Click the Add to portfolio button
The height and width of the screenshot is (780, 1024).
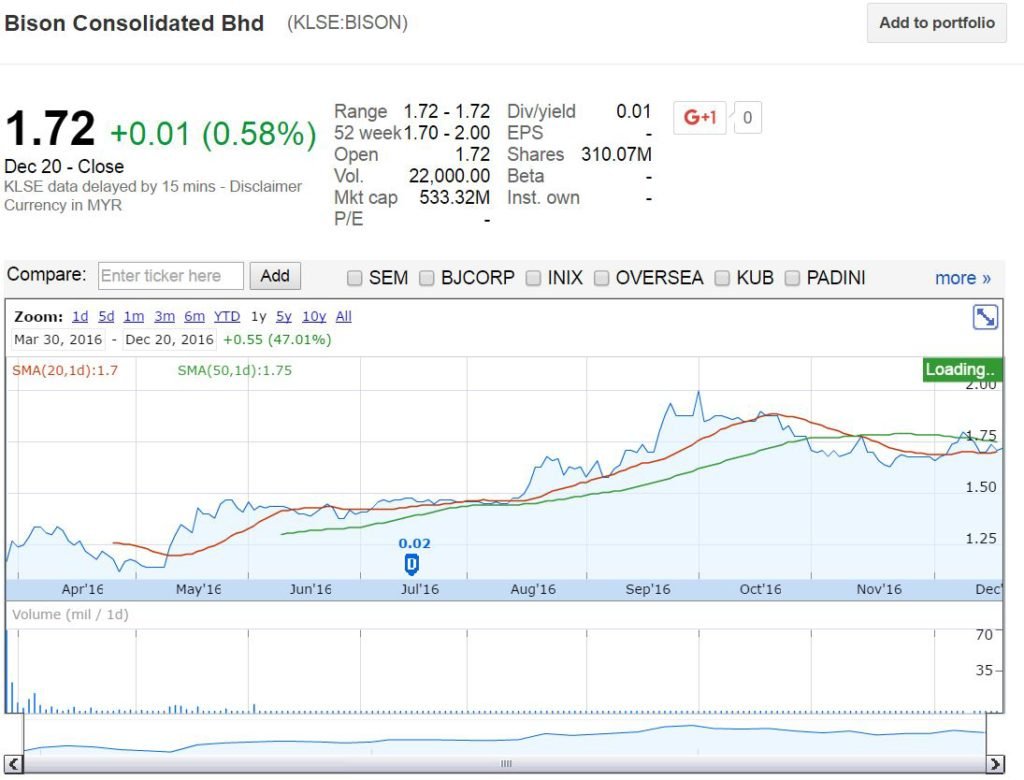(x=936, y=23)
